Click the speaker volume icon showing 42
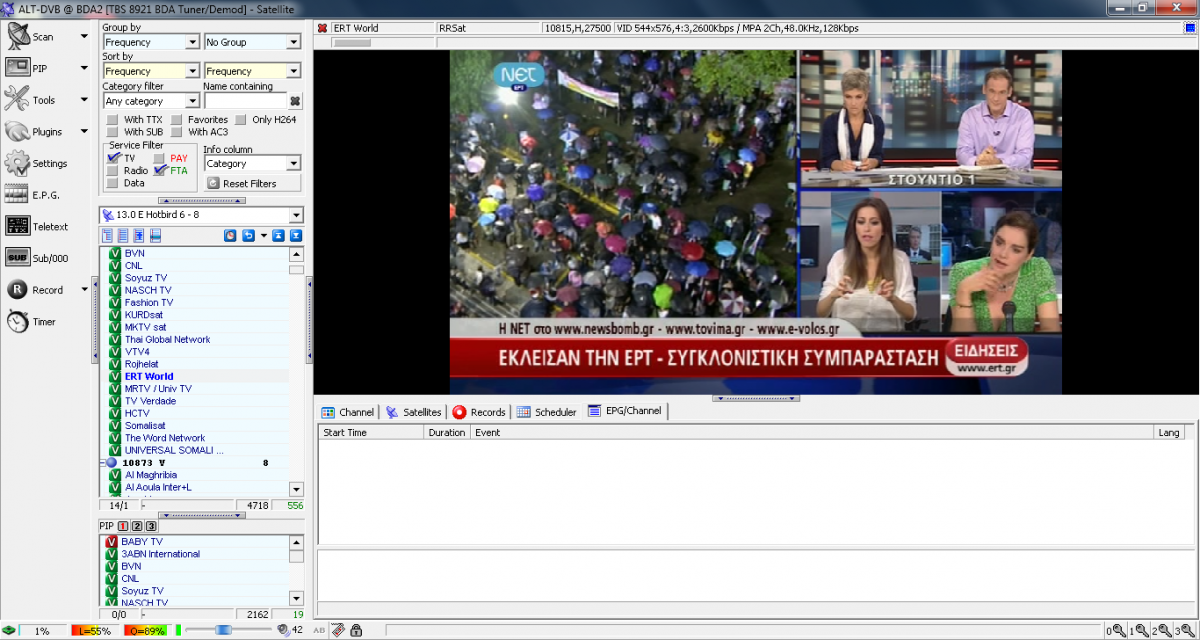The height and width of the screenshot is (640, 1200). [x=283, y=630]
